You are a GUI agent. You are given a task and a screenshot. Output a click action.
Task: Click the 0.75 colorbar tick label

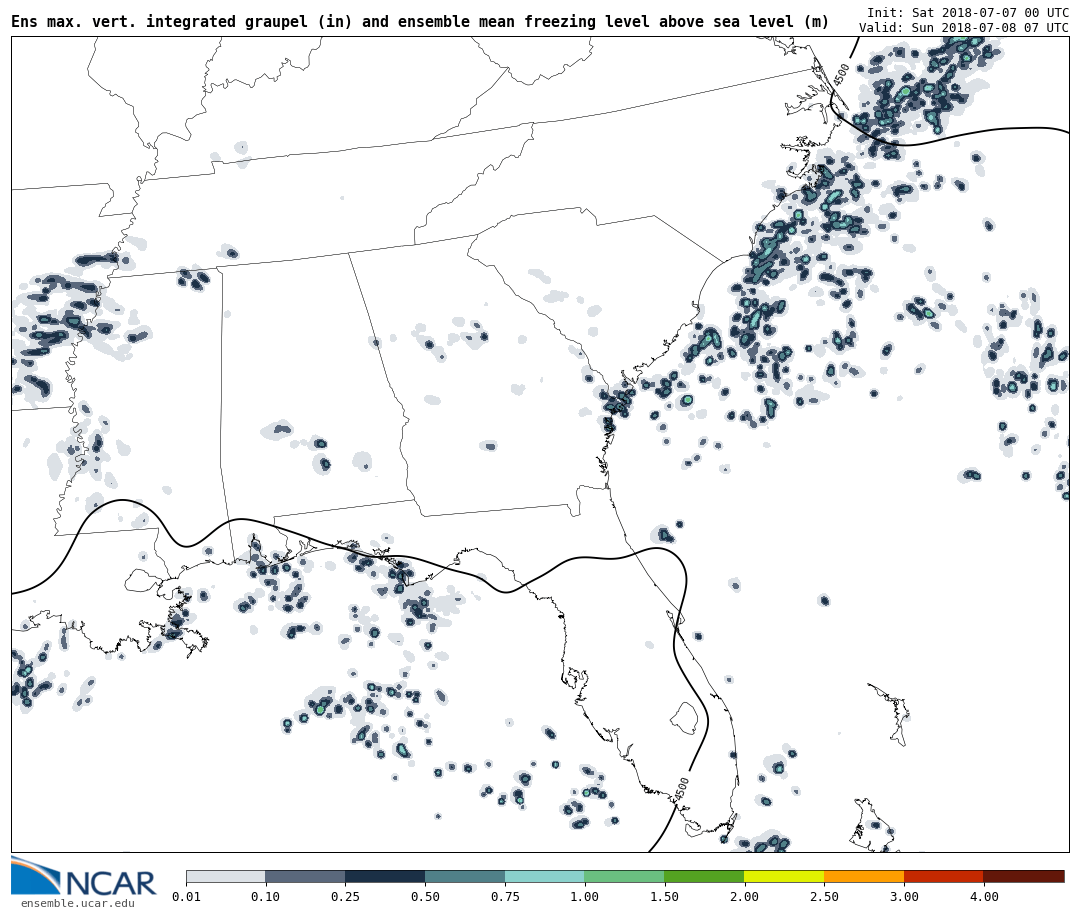pos(505,896)
